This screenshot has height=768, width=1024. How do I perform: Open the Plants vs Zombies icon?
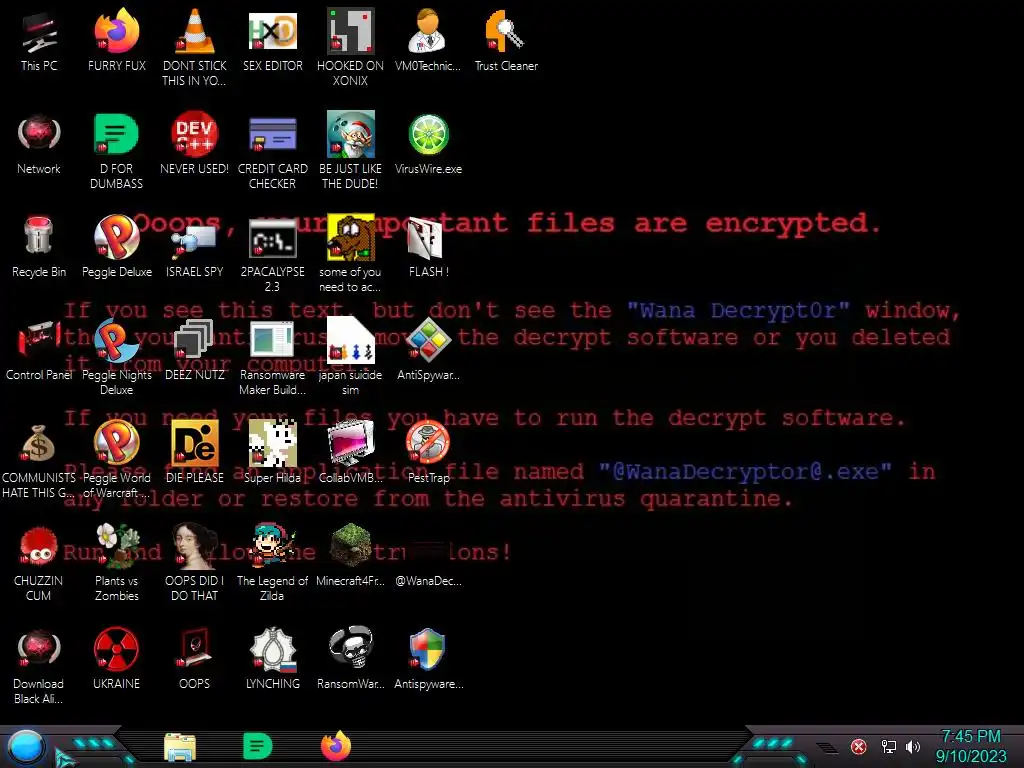(x=117, y=546)
